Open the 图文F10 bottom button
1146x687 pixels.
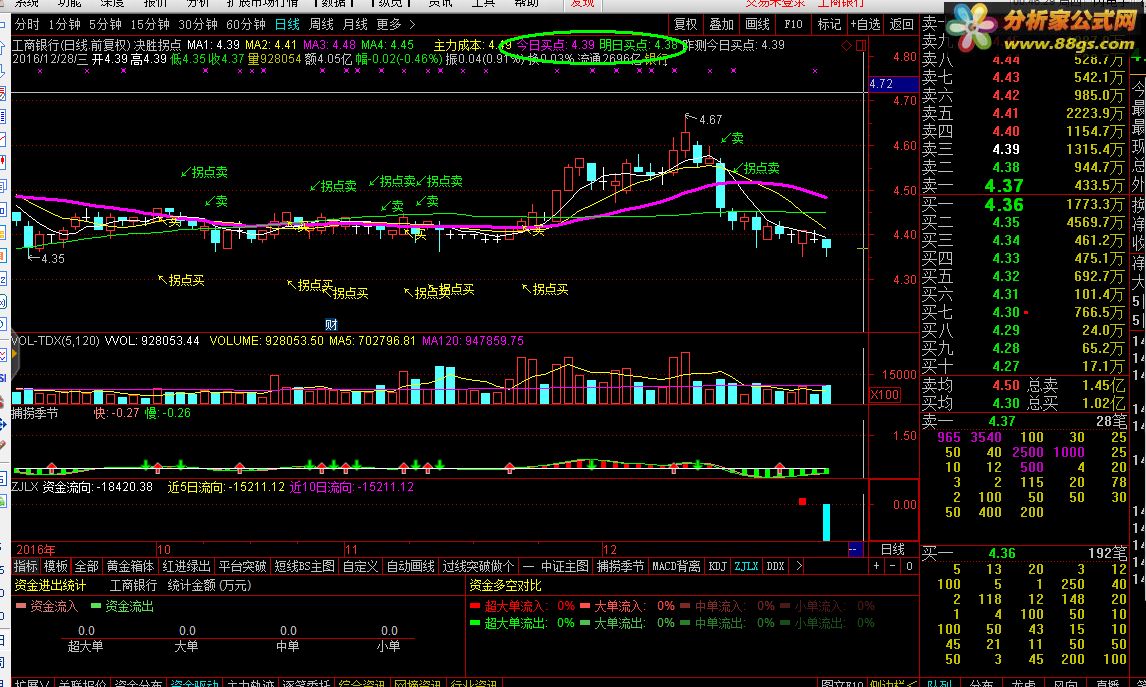pos(842,683)
